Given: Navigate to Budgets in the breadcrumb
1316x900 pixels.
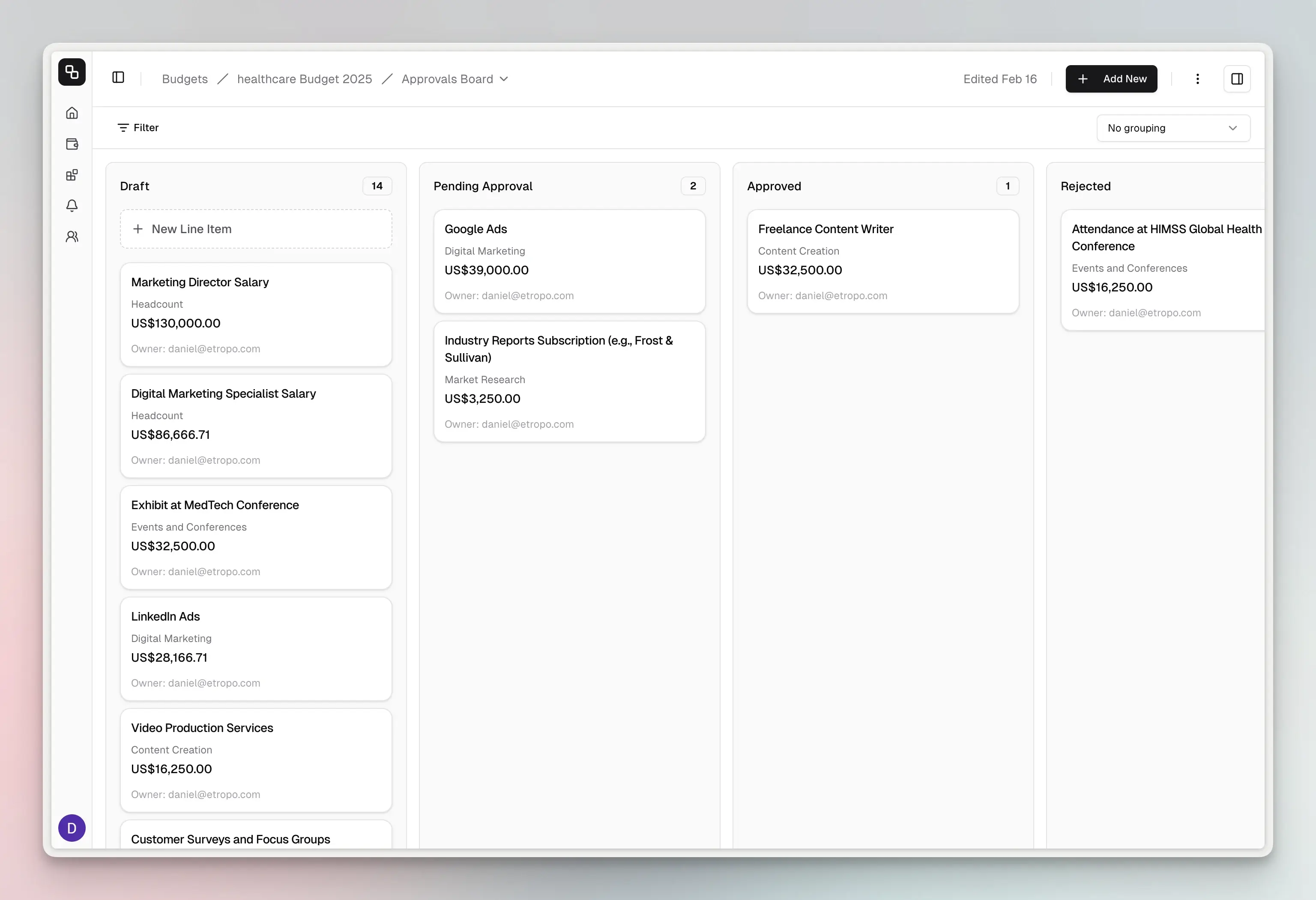Looking at the screenshot, I should click(x=185, y=79).
